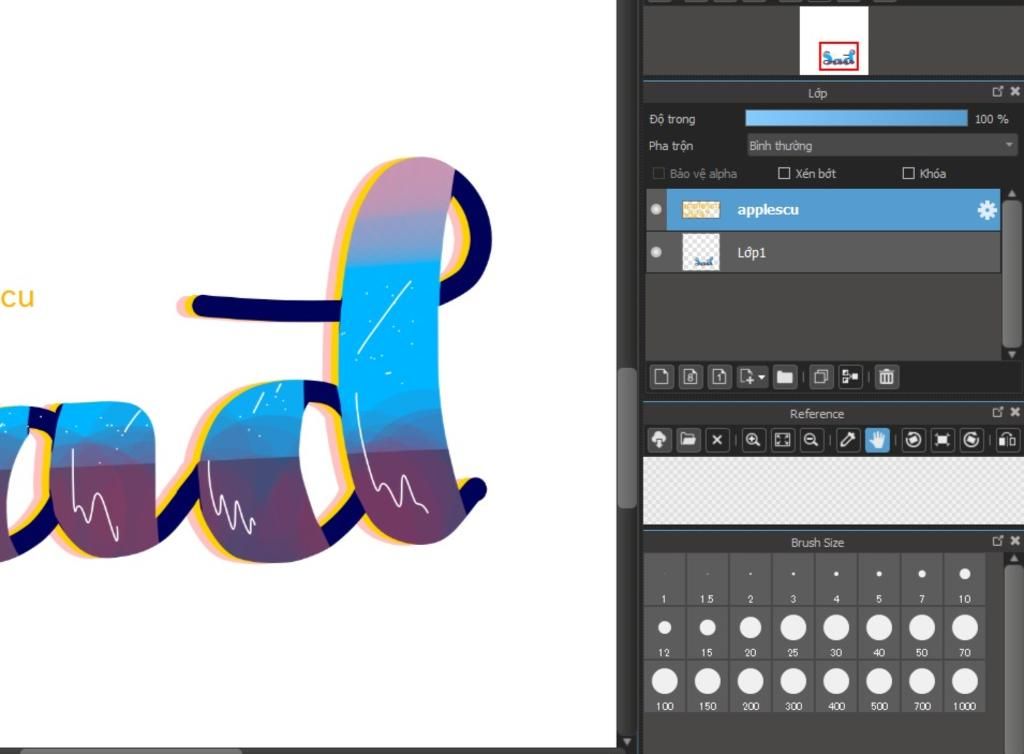Close the Brush Size panel

pos(1015,541)
